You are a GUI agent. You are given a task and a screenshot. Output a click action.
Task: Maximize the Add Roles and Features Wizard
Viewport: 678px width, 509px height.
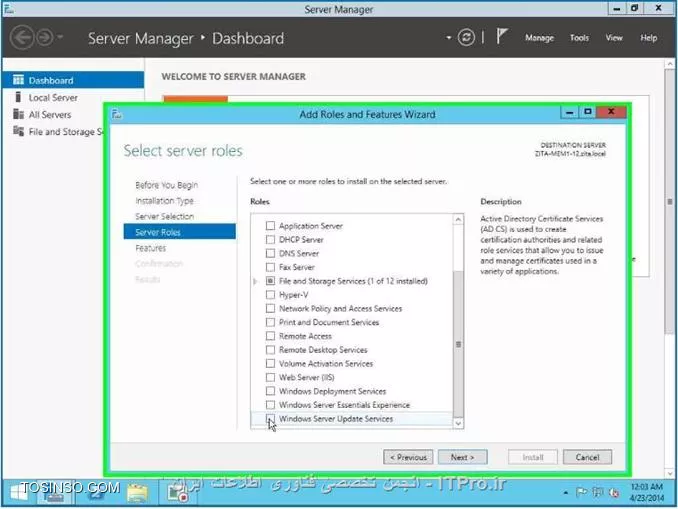[587, 112]
